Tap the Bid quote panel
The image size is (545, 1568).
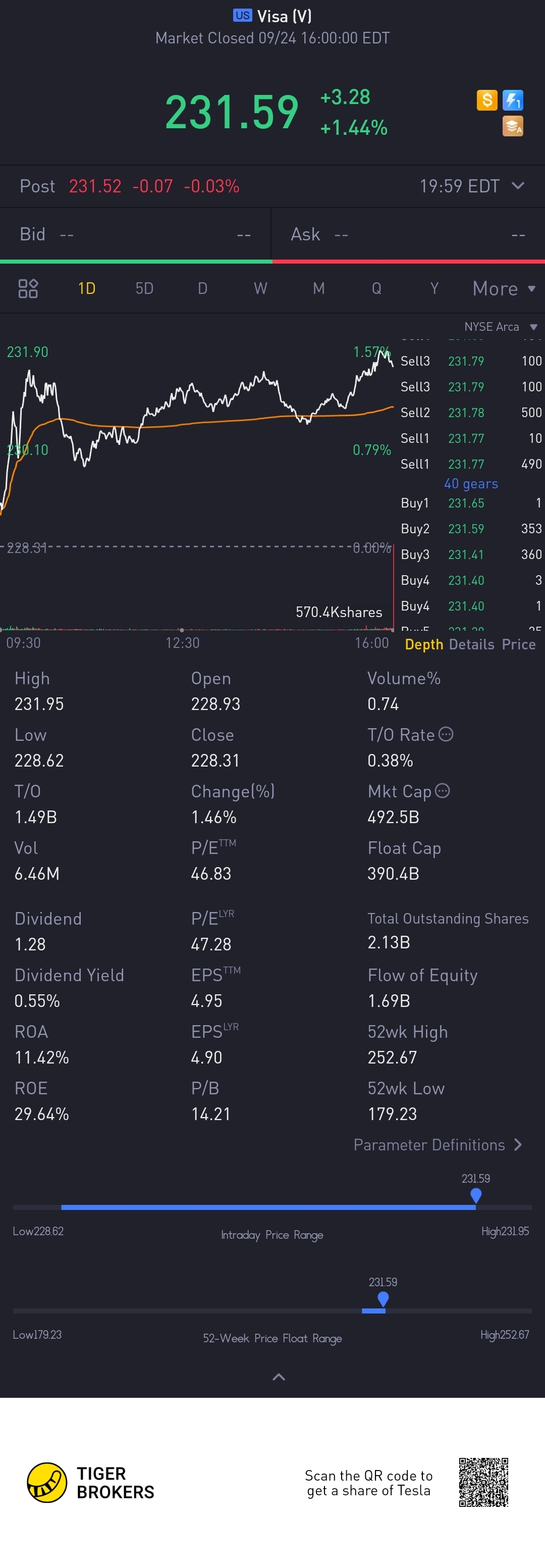pos(135,234)
